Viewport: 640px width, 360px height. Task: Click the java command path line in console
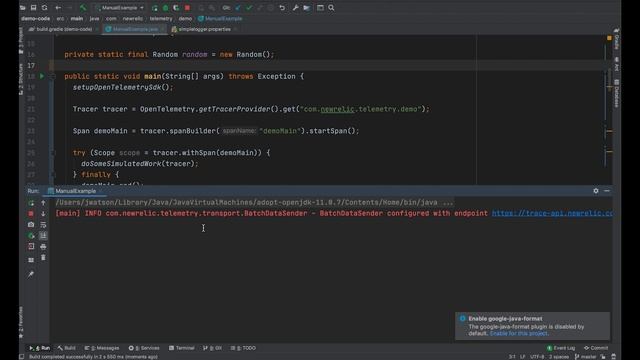coord(254,202)
